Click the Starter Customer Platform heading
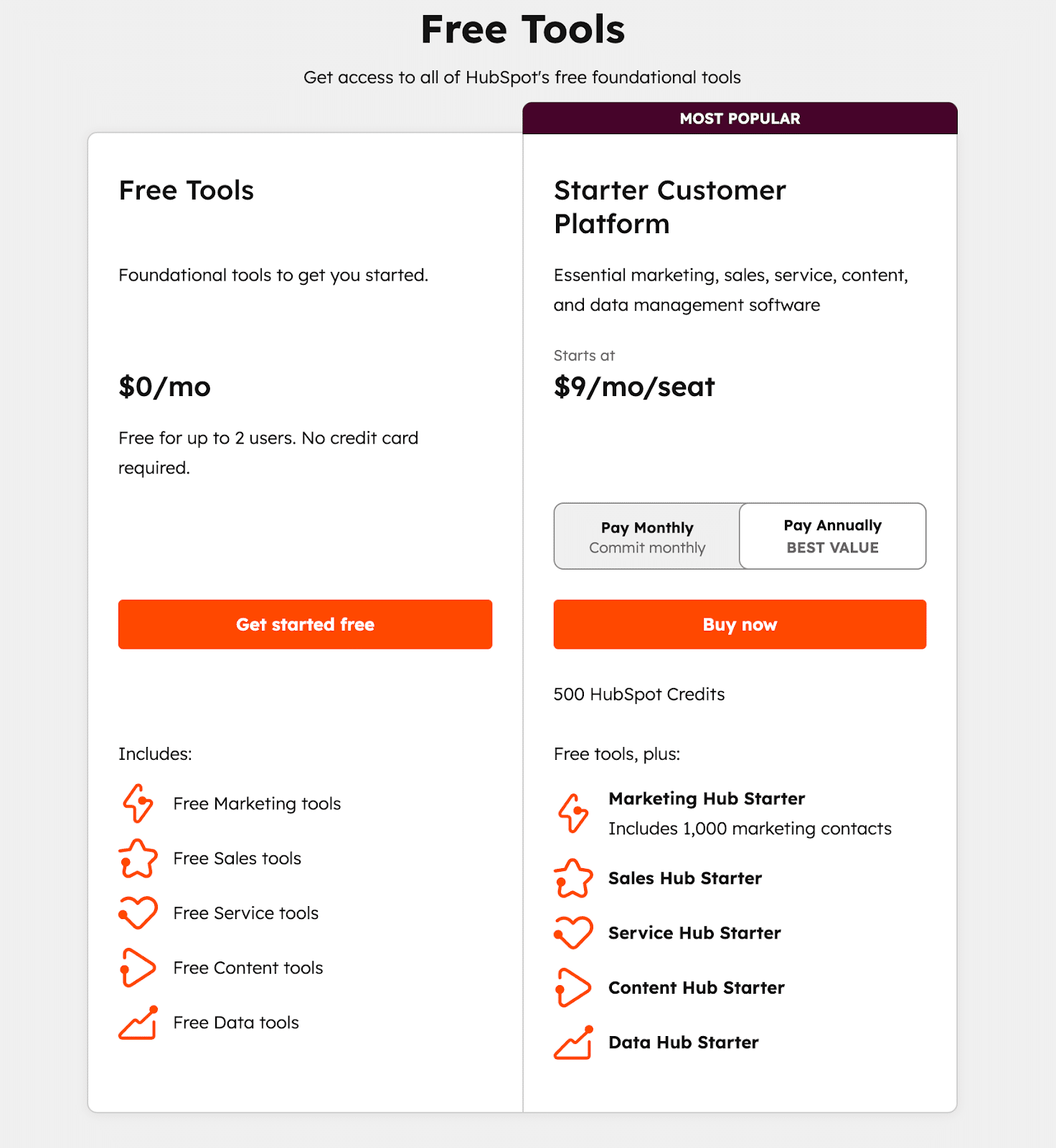 point(669,207)
